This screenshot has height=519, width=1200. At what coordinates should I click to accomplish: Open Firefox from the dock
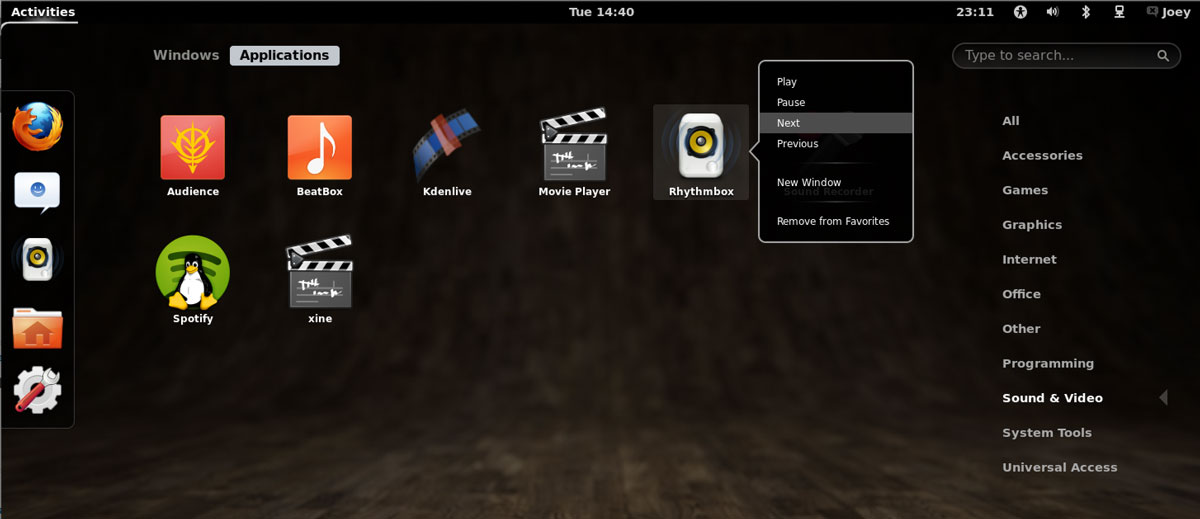click(x=38, y=127)
